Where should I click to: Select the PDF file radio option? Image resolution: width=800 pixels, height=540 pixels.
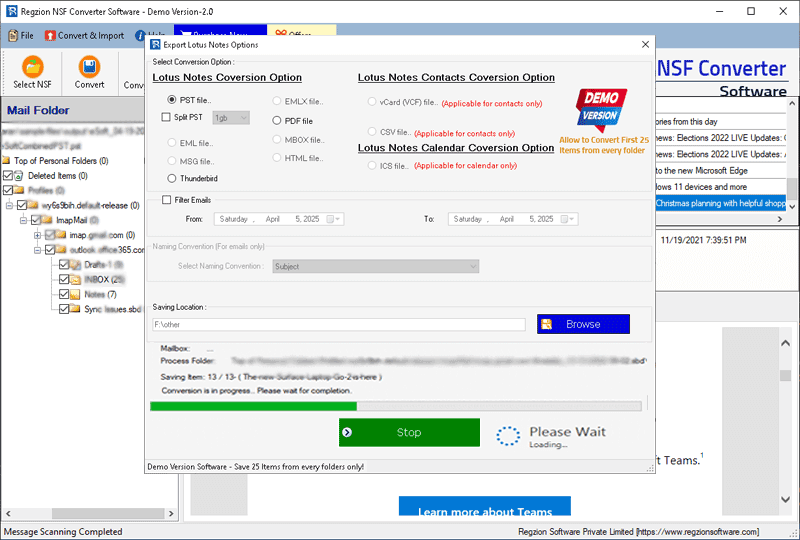[277, 120]
